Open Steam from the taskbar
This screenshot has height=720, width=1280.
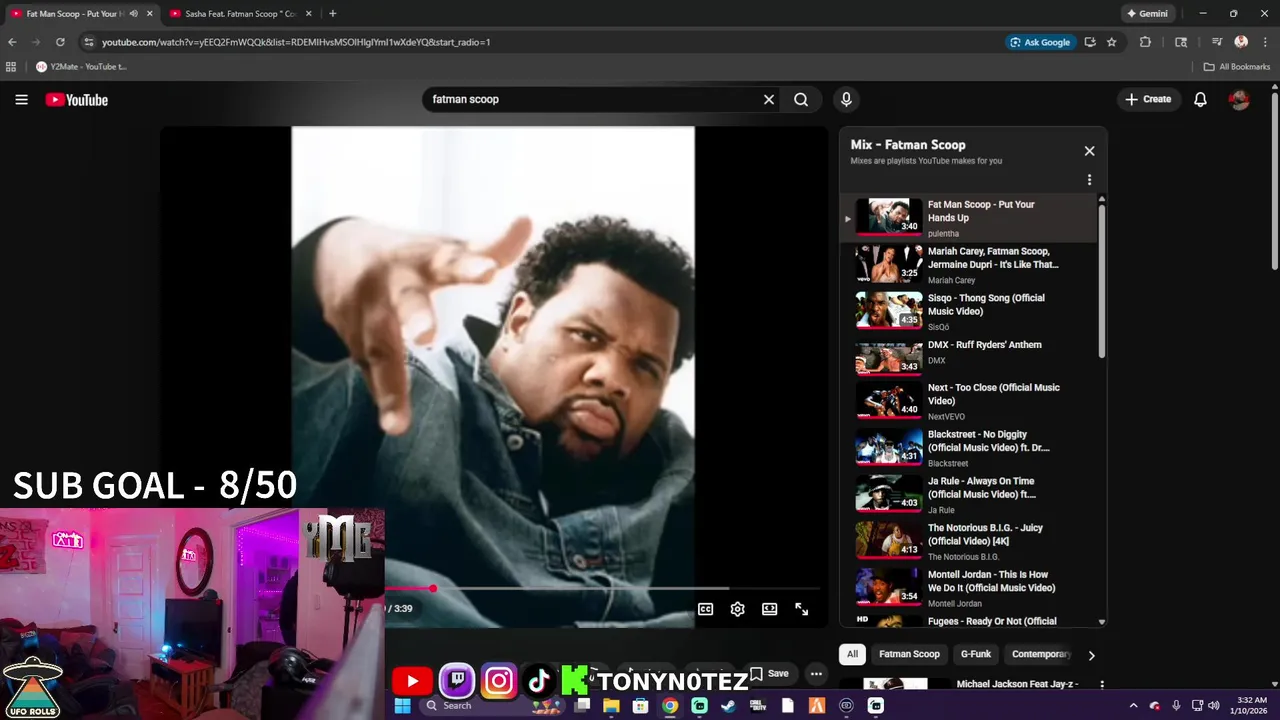pos(729,705)
